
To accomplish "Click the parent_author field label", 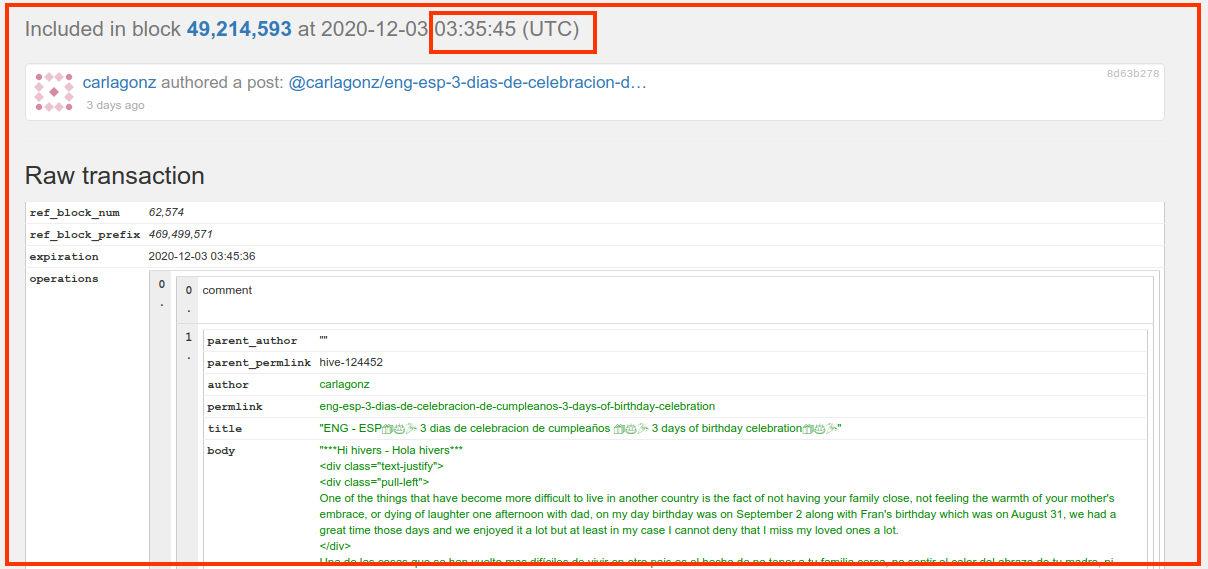I will coord(252,341).
